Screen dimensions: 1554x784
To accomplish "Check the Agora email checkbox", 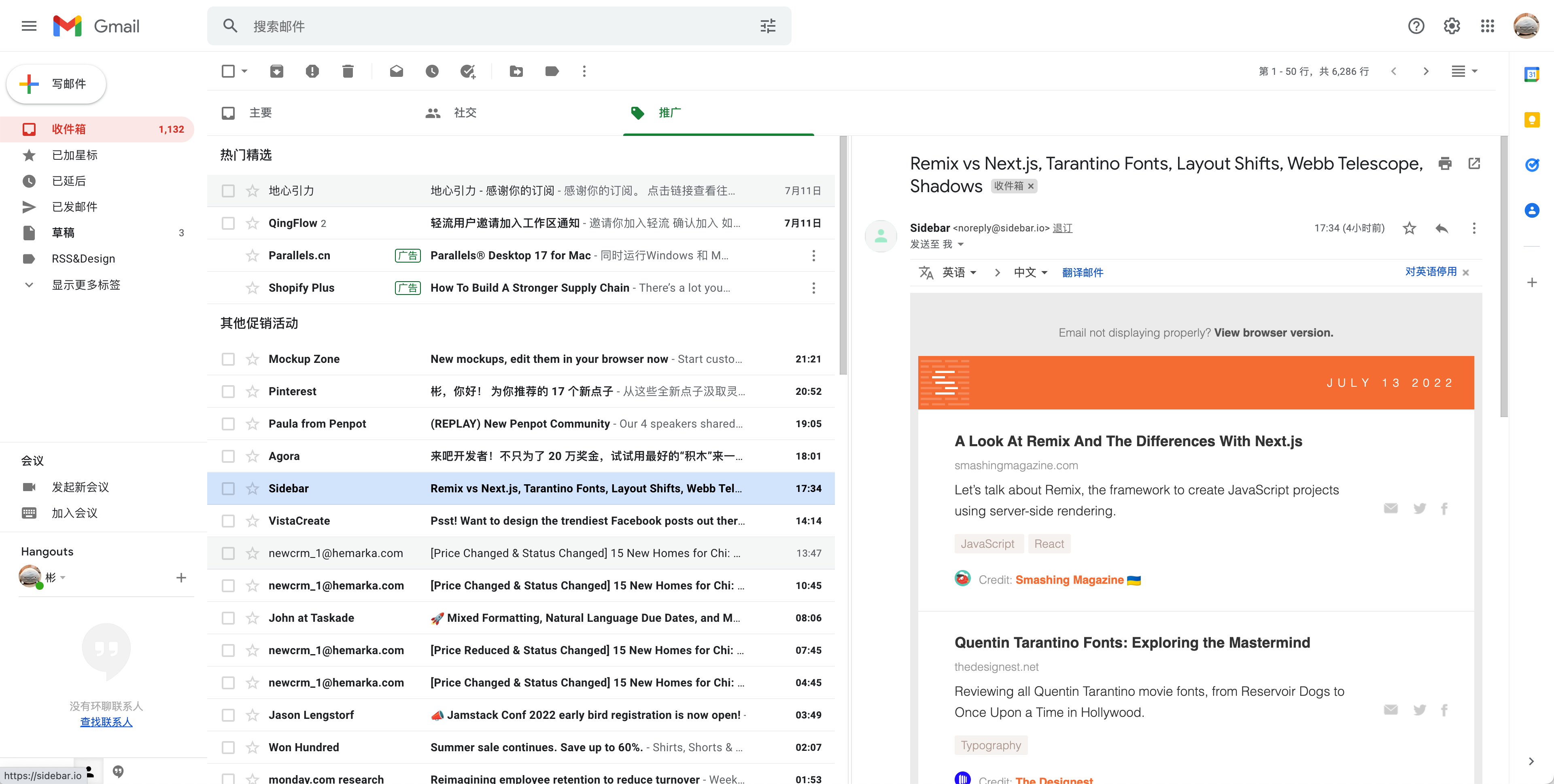I will (228, 457).
